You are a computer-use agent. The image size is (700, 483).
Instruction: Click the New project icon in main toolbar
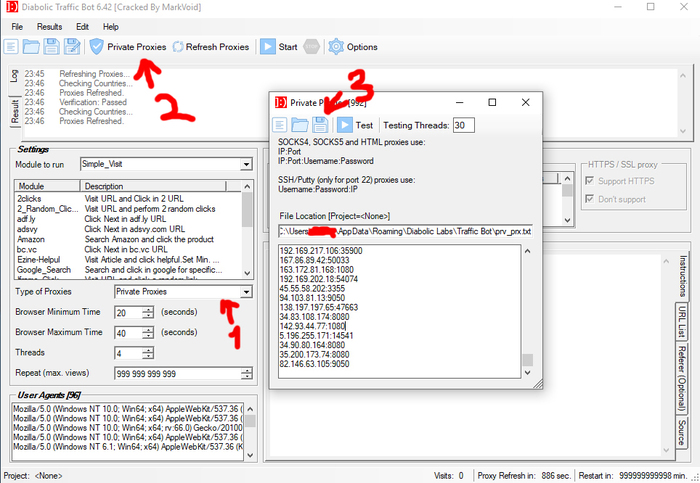(11, 46)
